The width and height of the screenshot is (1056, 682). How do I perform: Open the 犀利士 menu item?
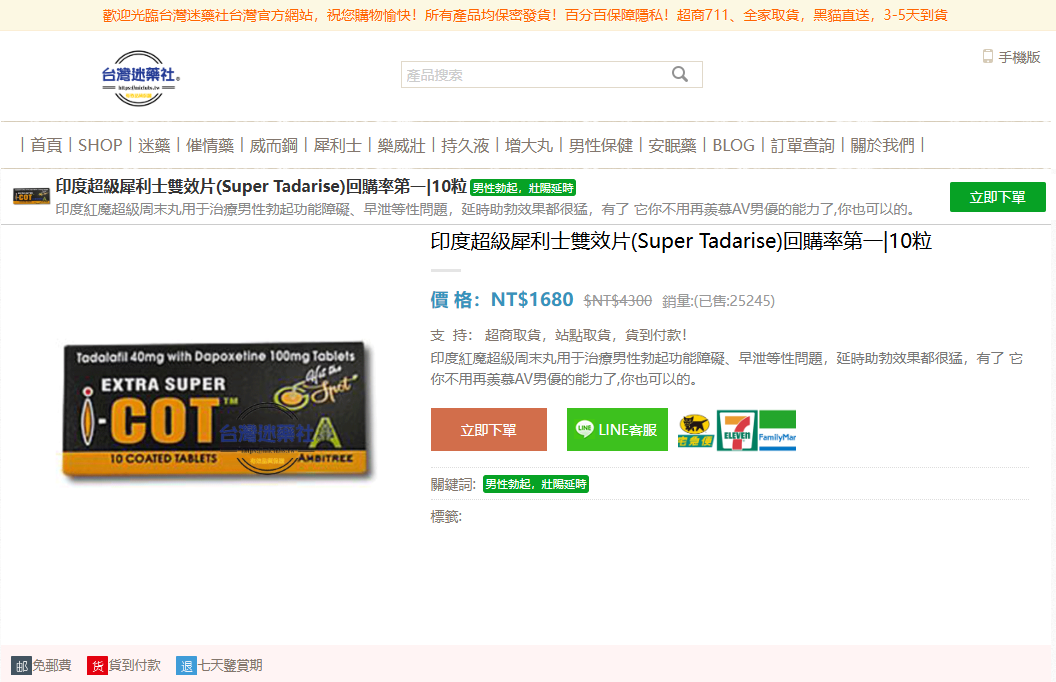[337, 145]
